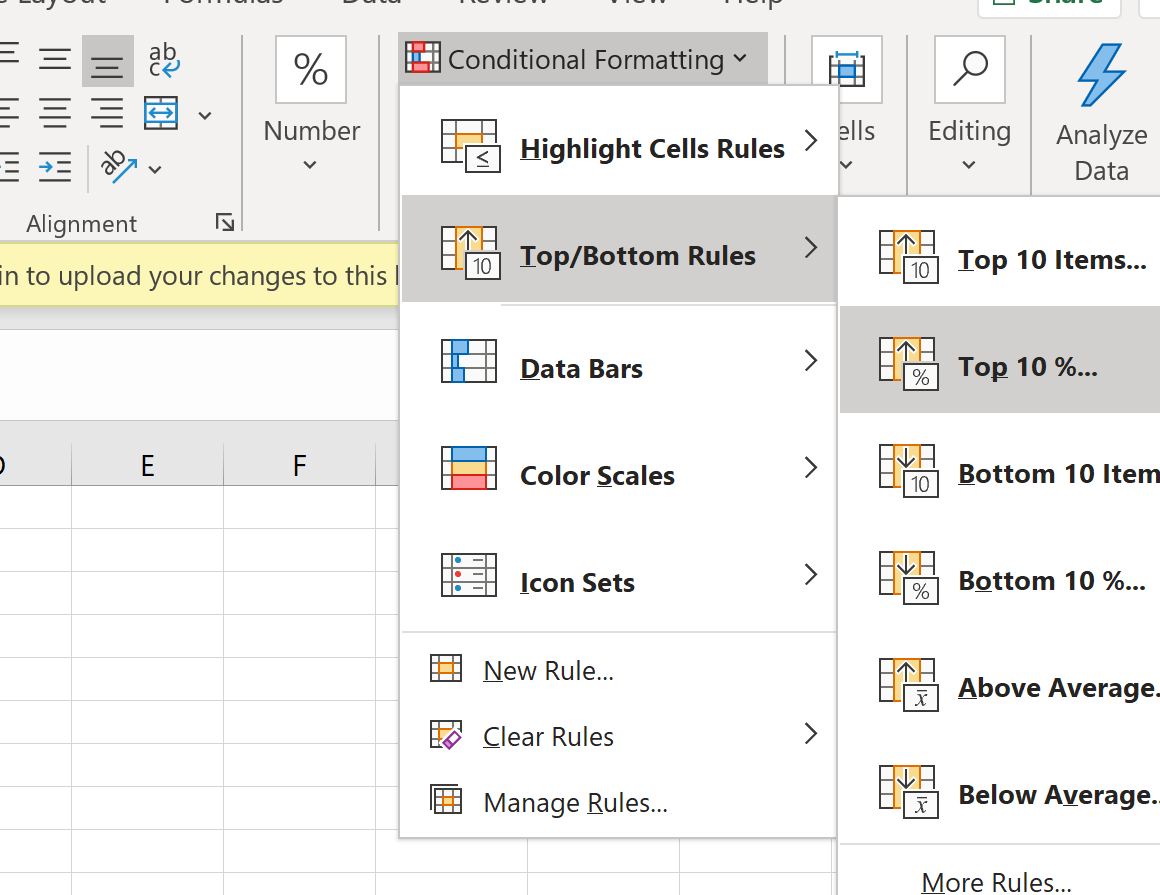
Task: Open Highlight Cells Rules submenu
Action: coord(619,142)
